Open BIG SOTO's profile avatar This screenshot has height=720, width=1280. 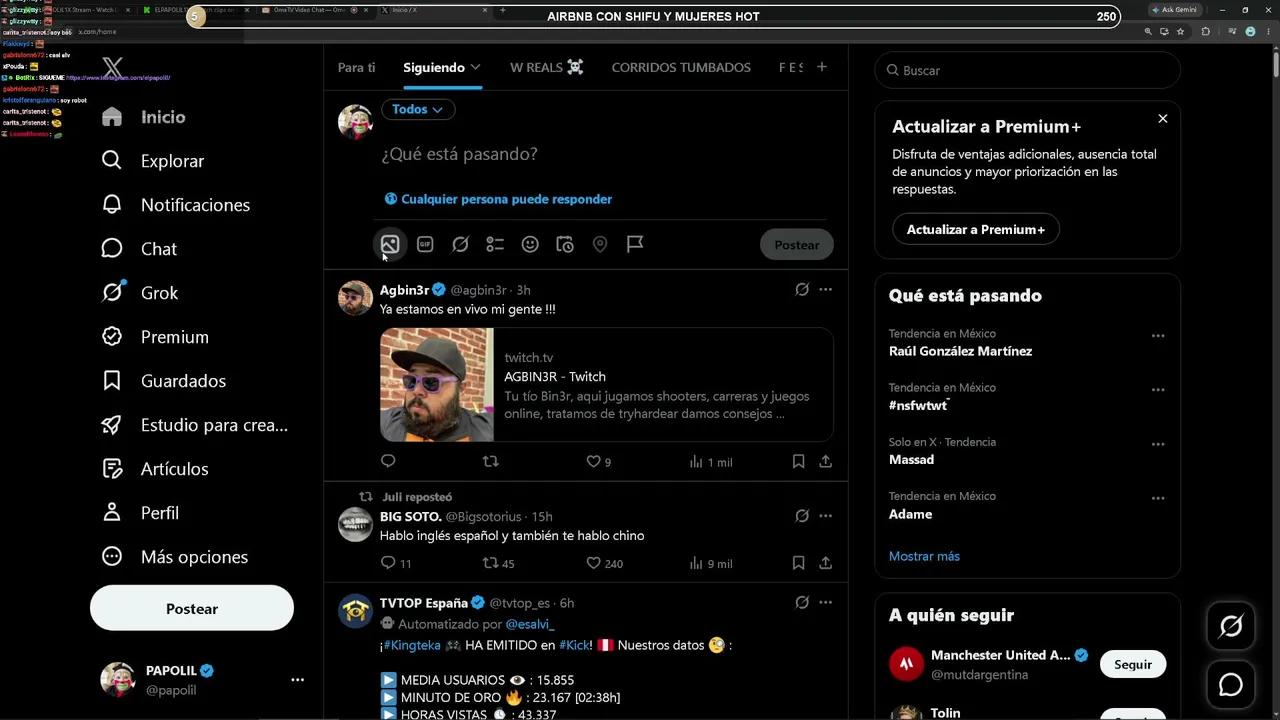point(355,524)
